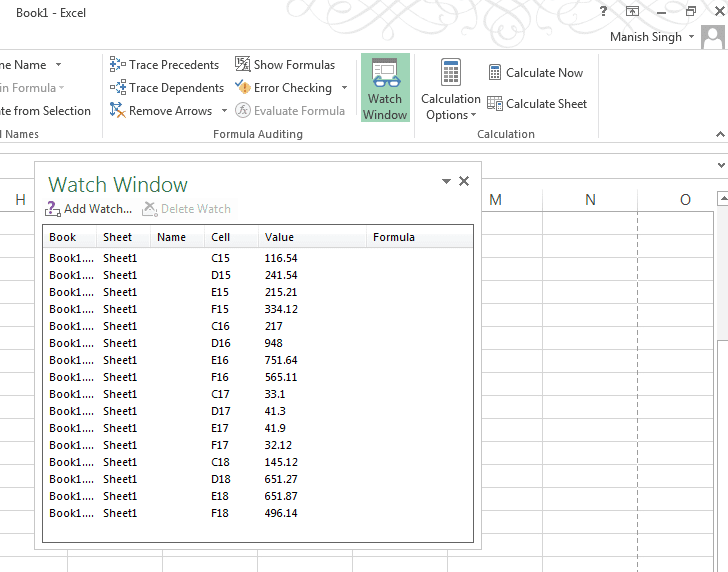This screenshot has width=728, height=572.
Task: Click the Trace Dependents icon
Action: [x=118, y=88]
